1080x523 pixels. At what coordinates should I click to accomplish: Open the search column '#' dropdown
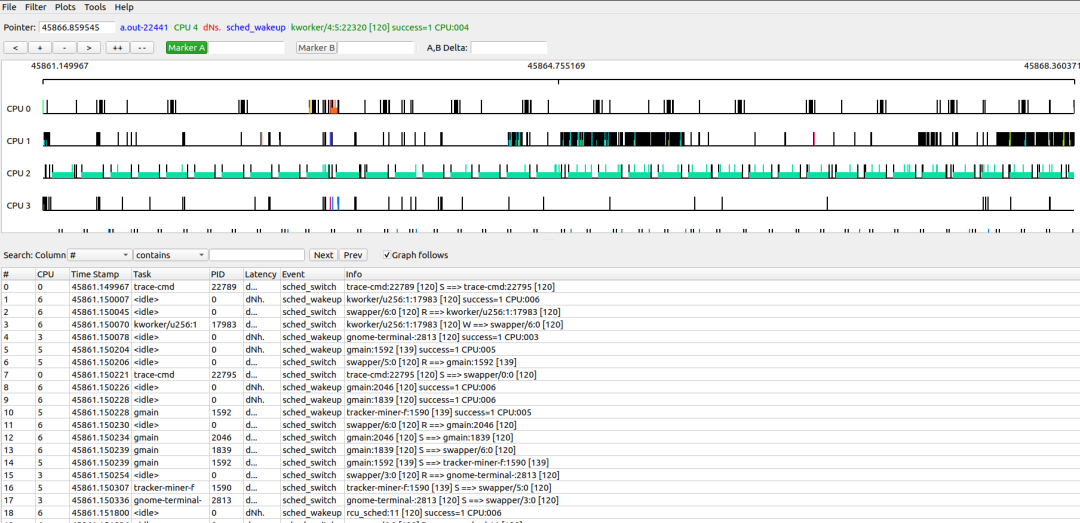tap(99, 255)
